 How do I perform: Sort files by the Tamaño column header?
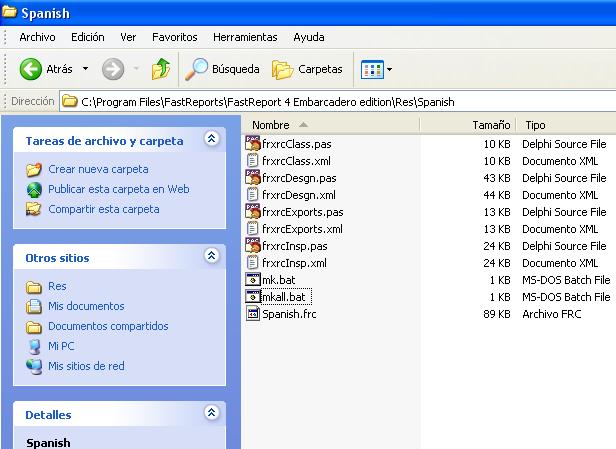click(491, 125)
